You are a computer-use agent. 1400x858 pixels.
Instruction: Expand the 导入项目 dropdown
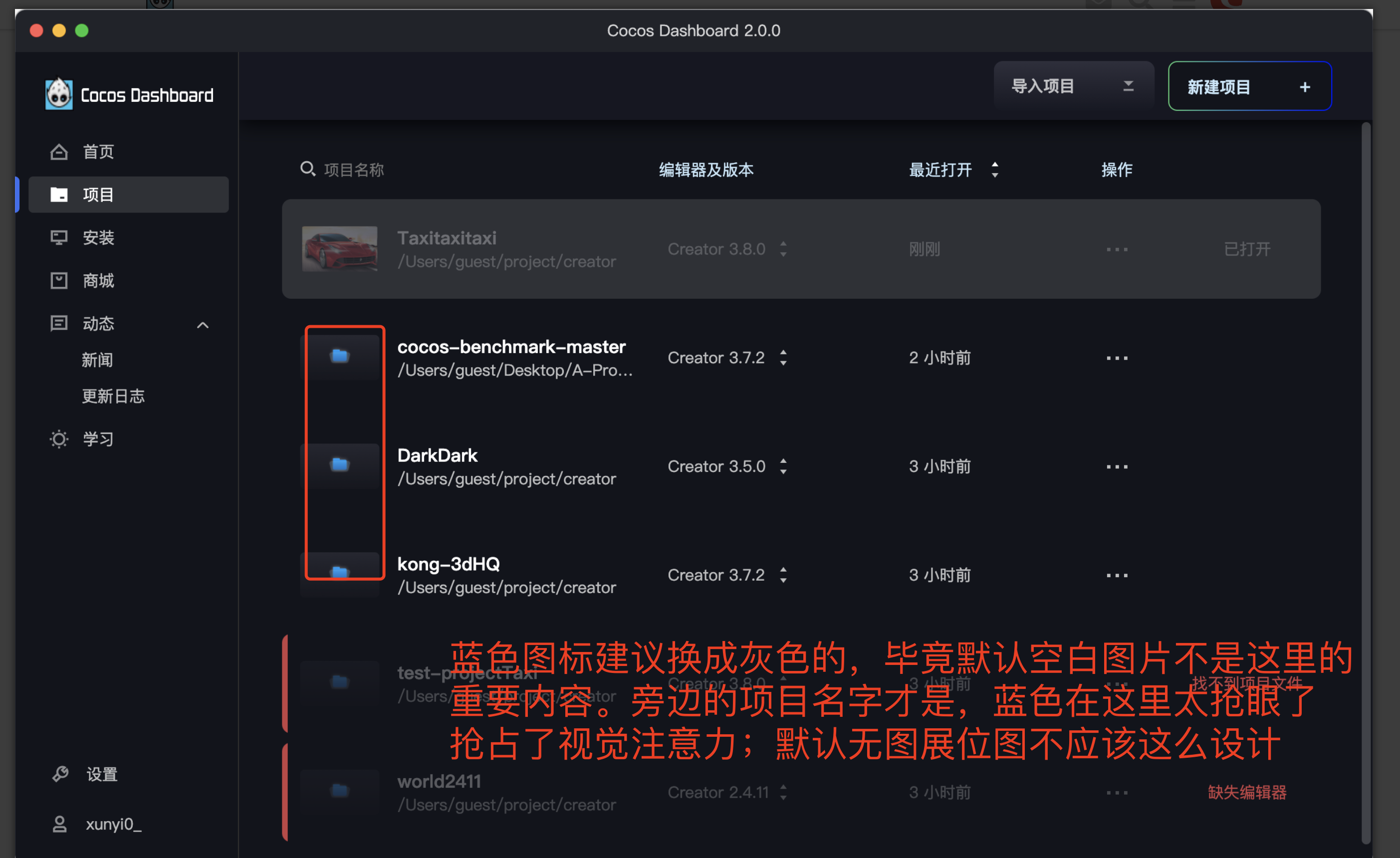1128,86
